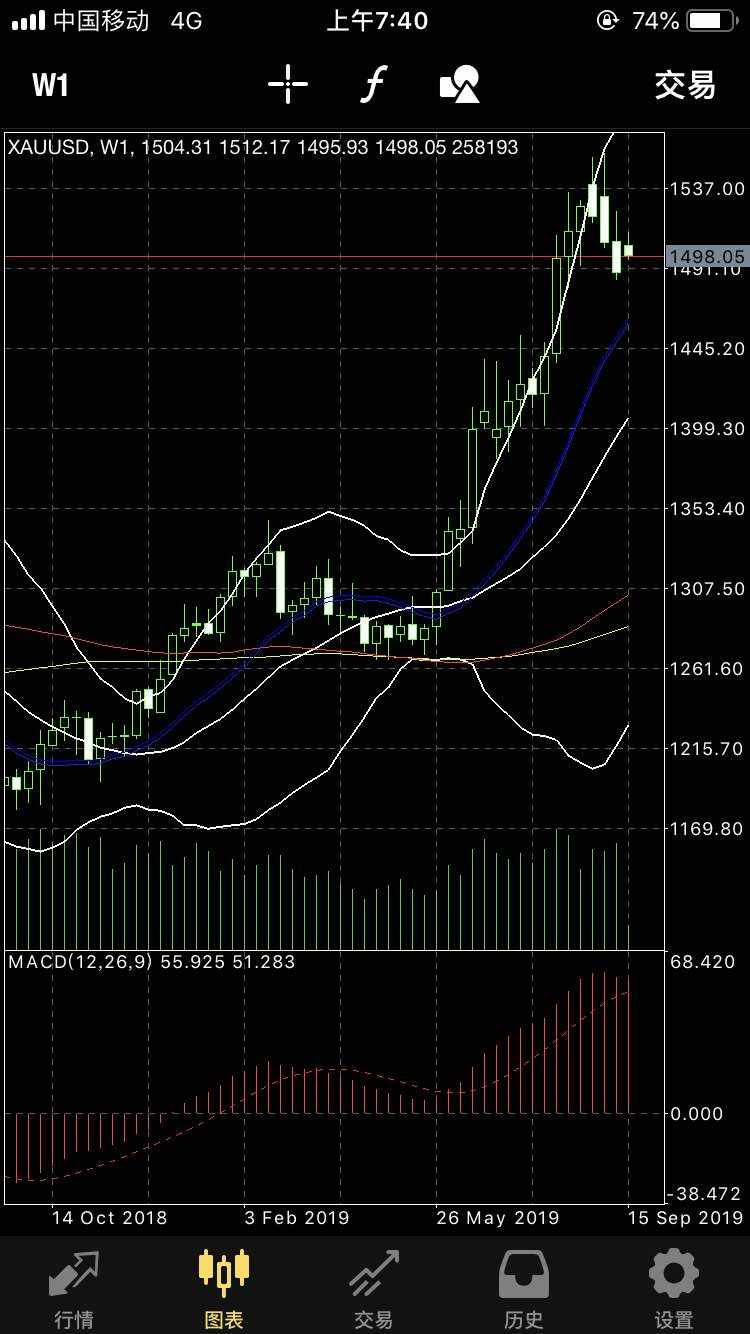Activate the crosshair tool
The width and height of the screenshot is (750, 1334).
click(x=288, y=85)
